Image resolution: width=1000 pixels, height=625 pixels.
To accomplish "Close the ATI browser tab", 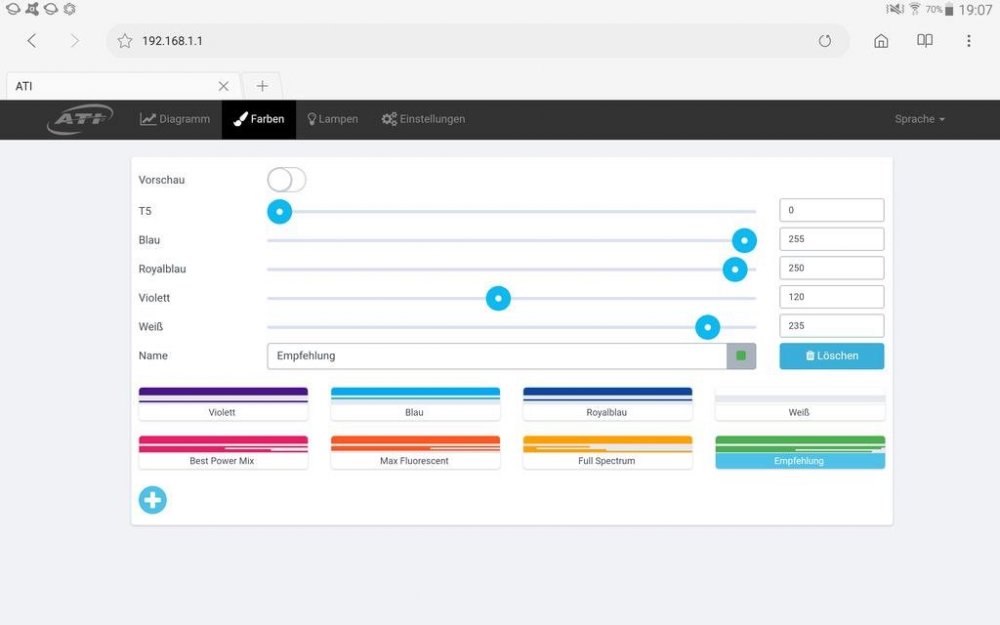I will (223, 86).
